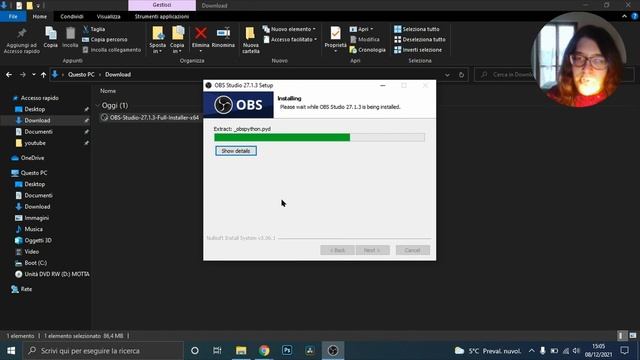Click the Incolla ribbon icon
Image resolution: width=640 pixels, height=360 pixels.
tap(70, 33)
